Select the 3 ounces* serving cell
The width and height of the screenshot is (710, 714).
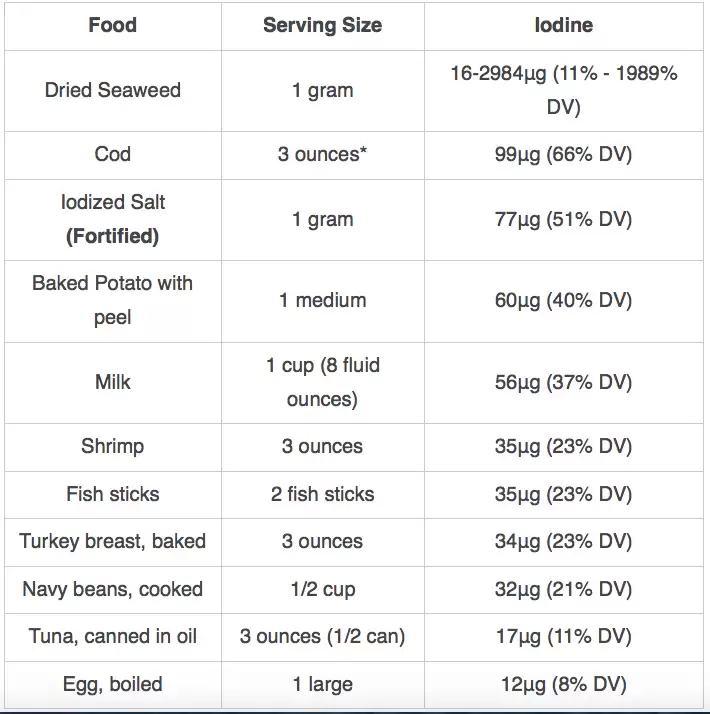click(x=322, y=154)
